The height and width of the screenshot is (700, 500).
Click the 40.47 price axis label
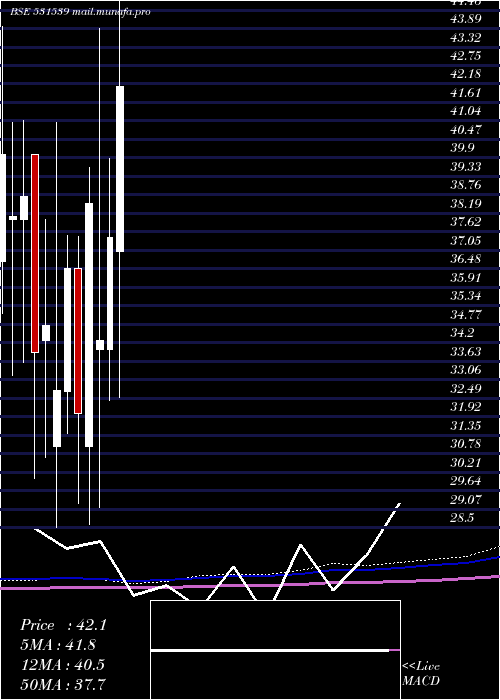[x=466, y=130]
